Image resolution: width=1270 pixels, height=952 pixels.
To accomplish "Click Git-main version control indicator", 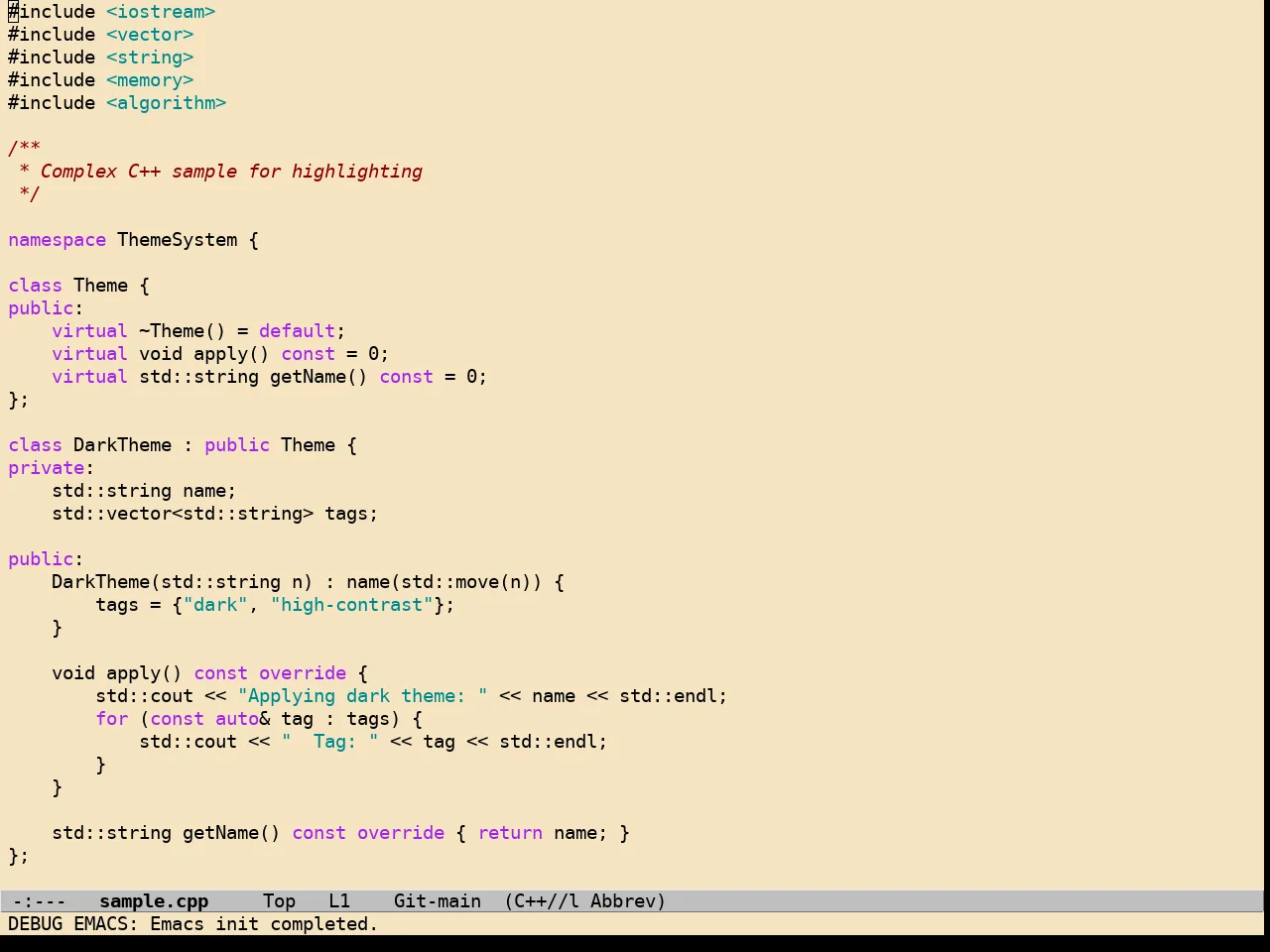I will click(438, 901).
